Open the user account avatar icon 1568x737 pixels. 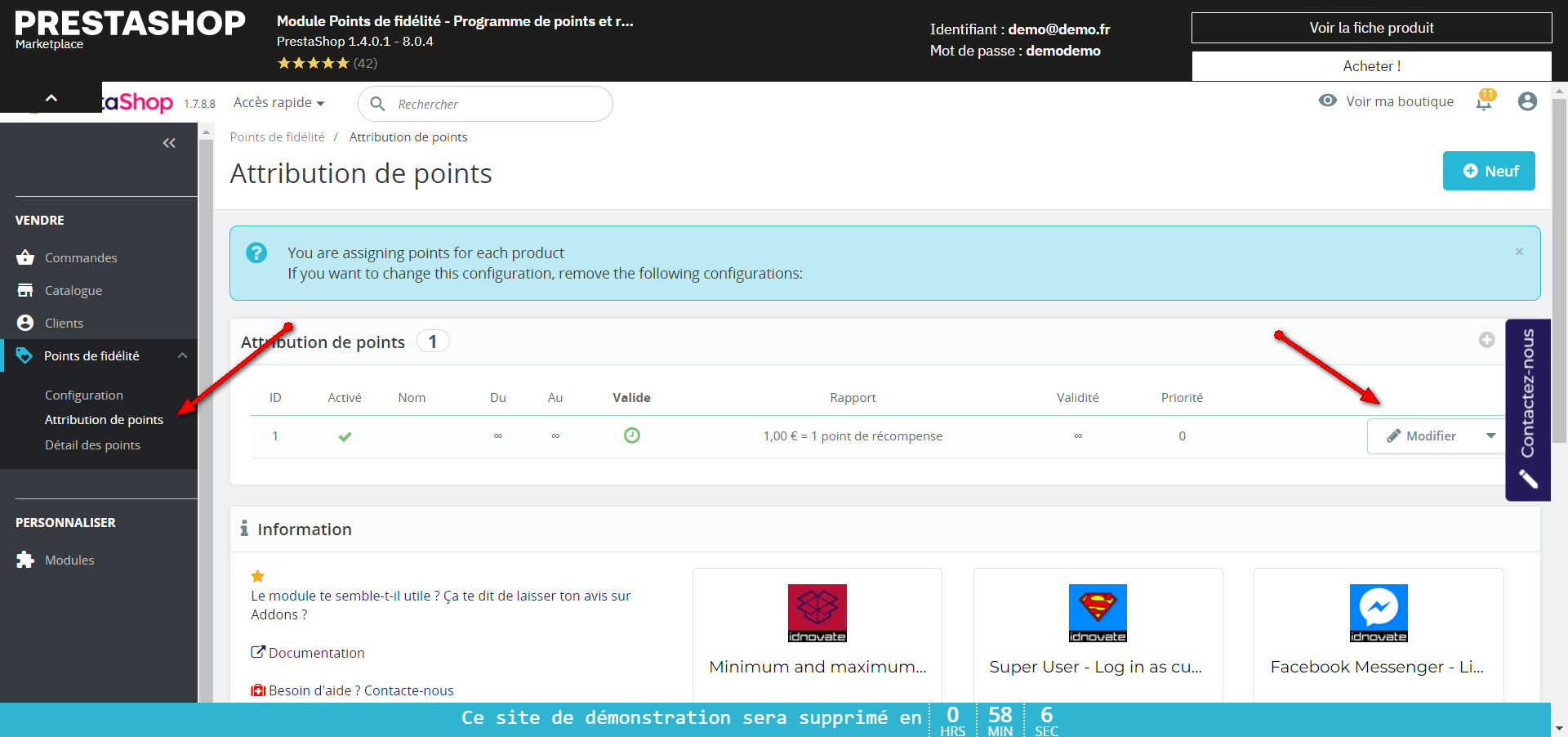point(1527,101)
